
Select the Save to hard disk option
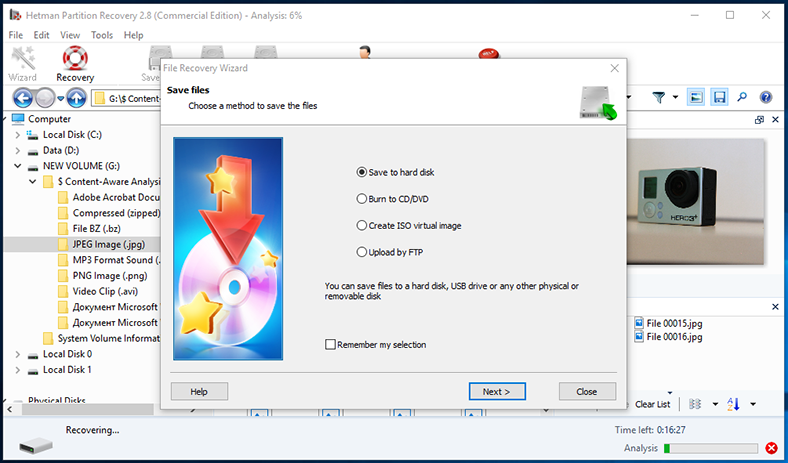(x=396, y=172)
